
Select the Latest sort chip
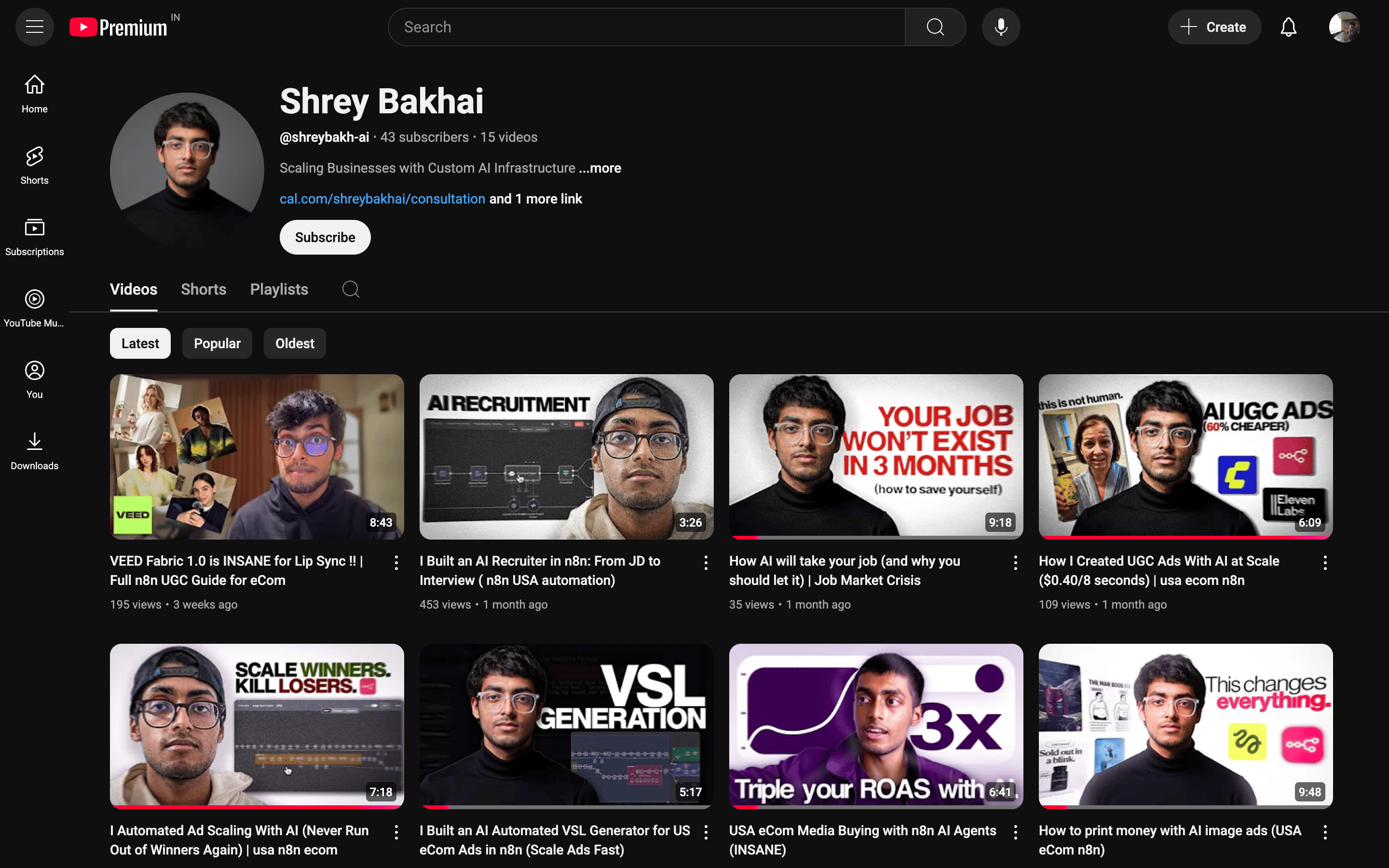point(140,343)
